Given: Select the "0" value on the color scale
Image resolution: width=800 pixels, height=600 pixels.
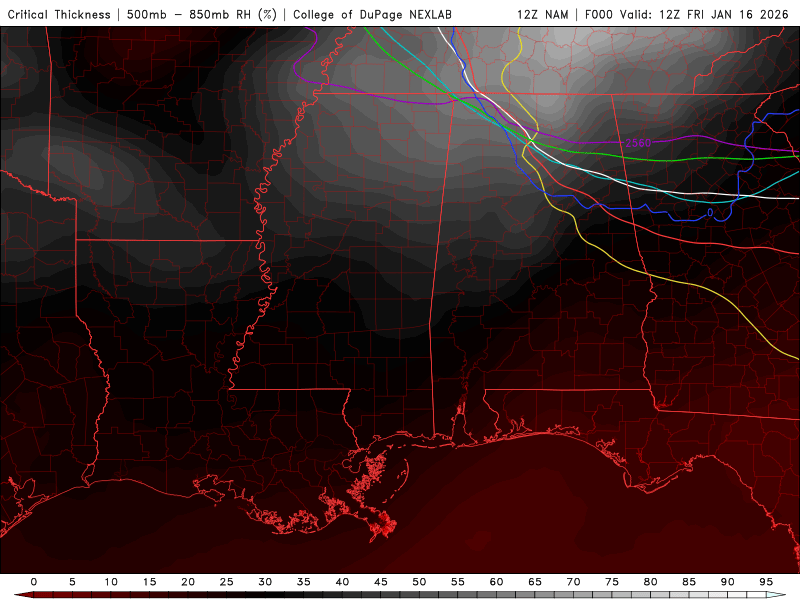Looking at the screenshot, I should click(34, 582).
